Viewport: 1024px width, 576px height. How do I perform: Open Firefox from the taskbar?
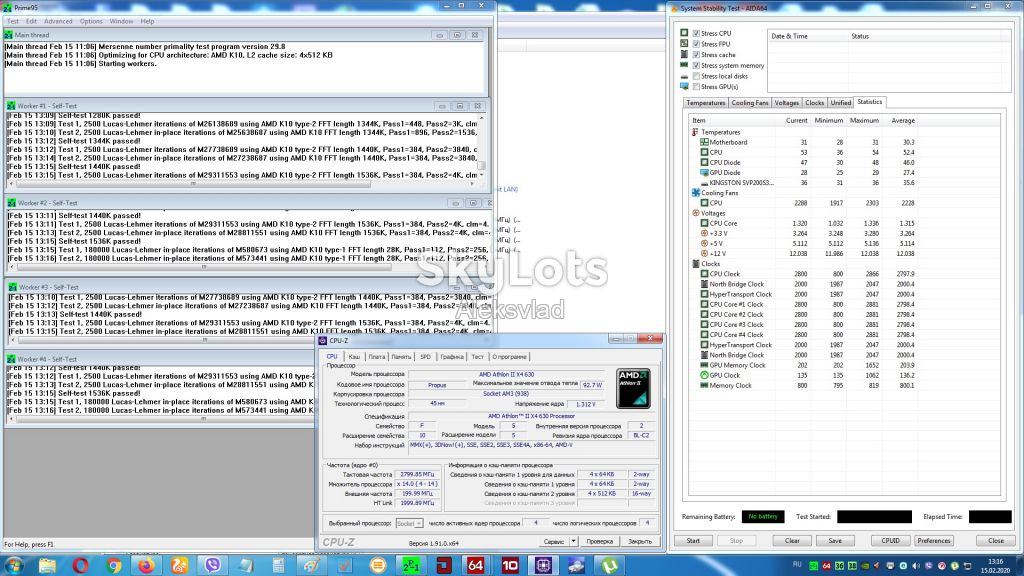pos(146,565)
